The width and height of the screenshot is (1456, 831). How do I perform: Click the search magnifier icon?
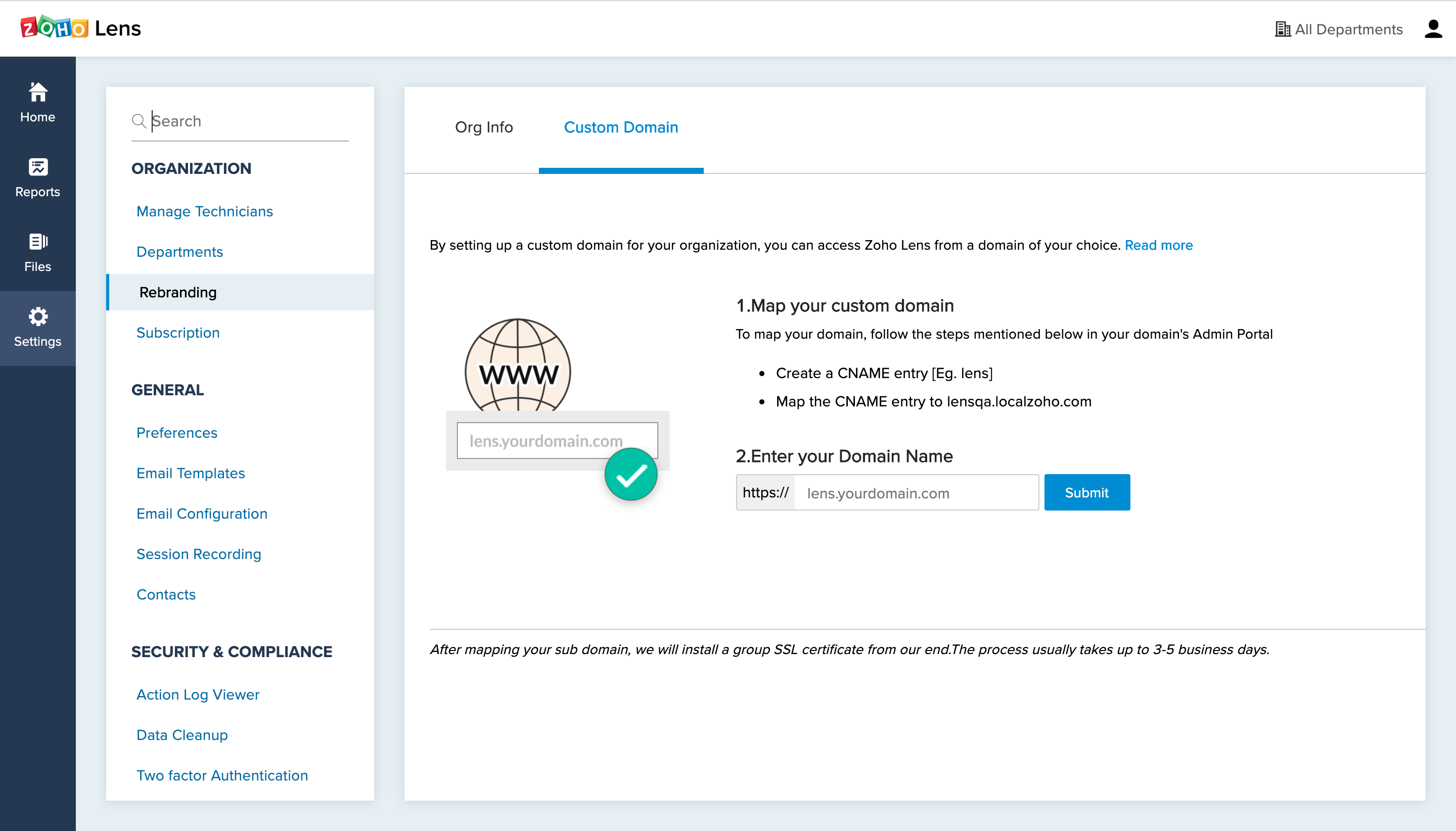point(139,121)
